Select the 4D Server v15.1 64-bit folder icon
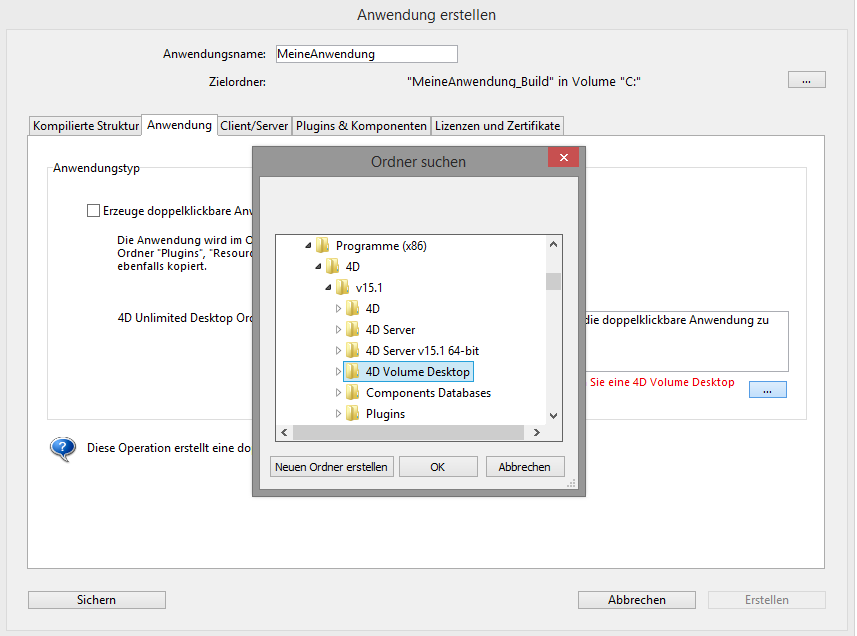 click(x=352, y=351)
